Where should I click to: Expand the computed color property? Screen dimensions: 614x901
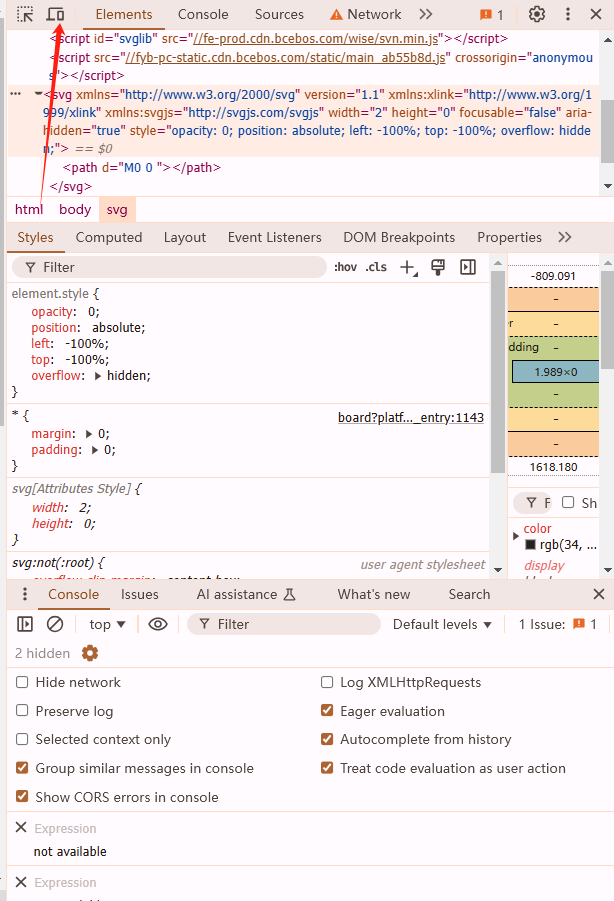click(515, 536)
